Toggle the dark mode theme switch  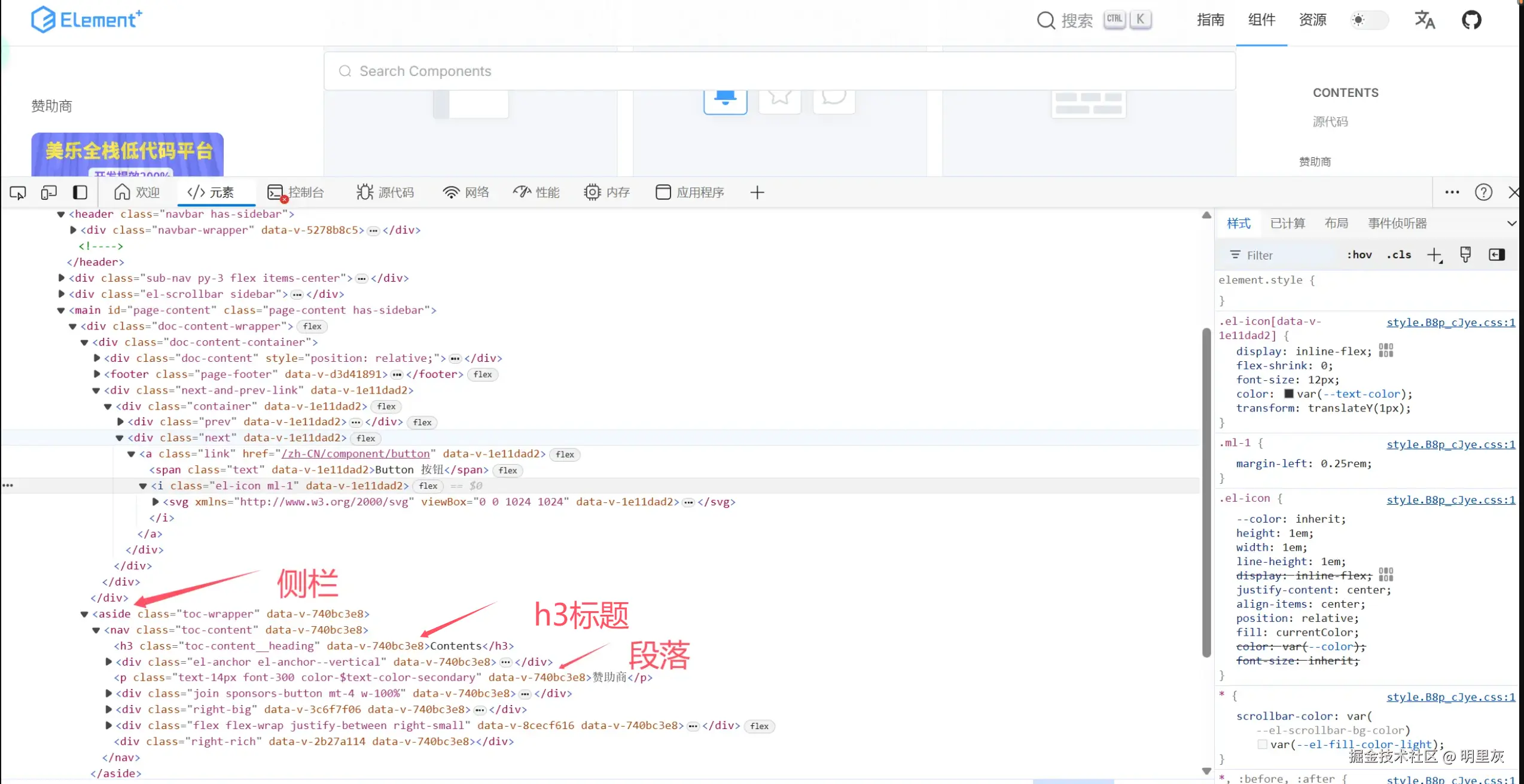pyautogui.click(x=1368, y=20)
